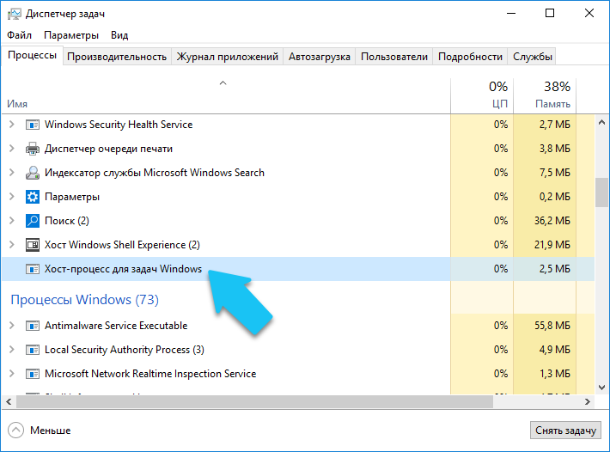
Task: Expand Windows Security Health Service row
Action: [x=12, y=124]
